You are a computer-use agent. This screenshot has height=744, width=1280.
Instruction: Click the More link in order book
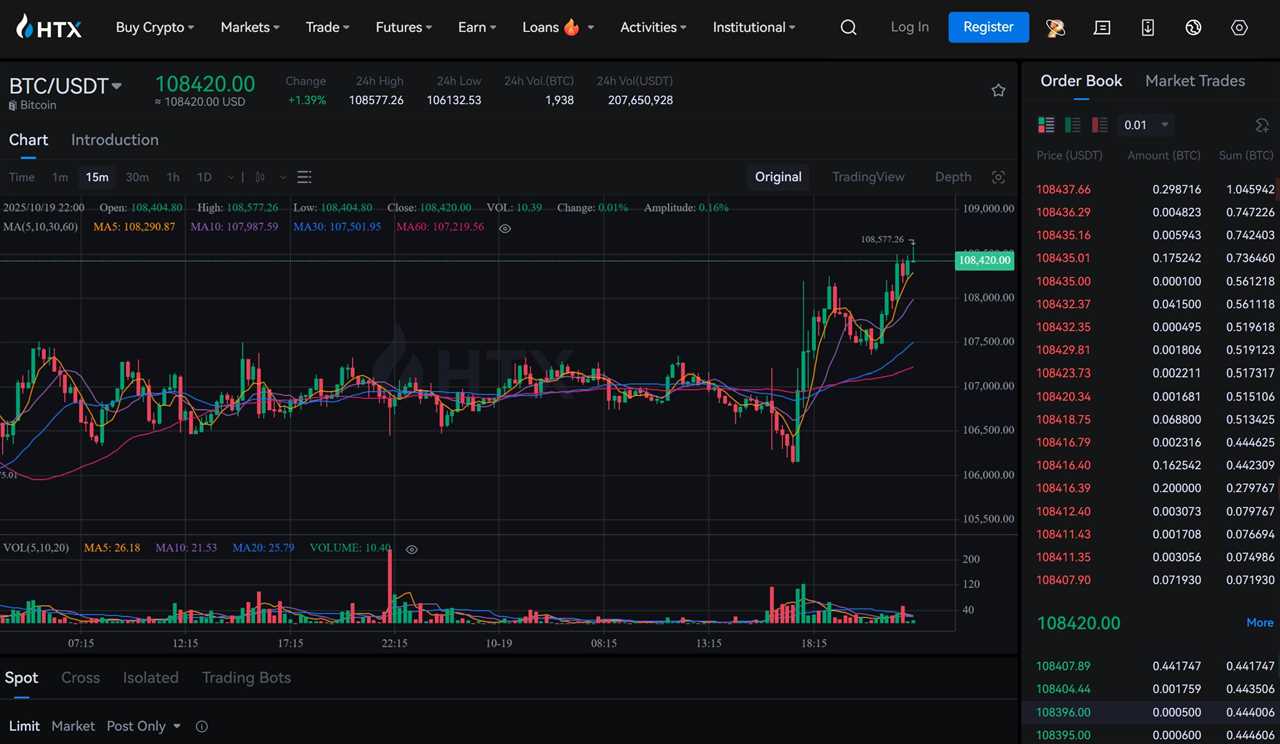click(1259, 623)
